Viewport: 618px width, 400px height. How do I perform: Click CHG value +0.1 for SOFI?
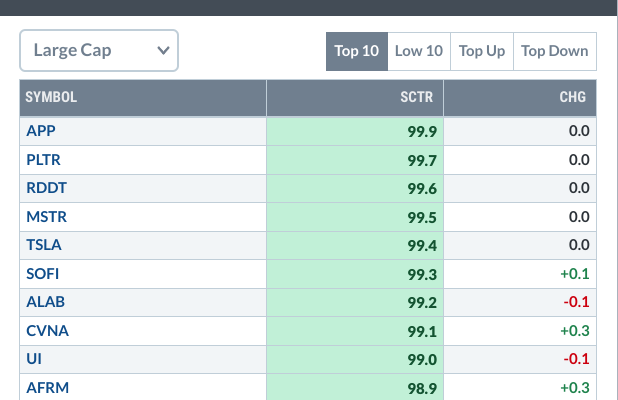tap(575, 274)
